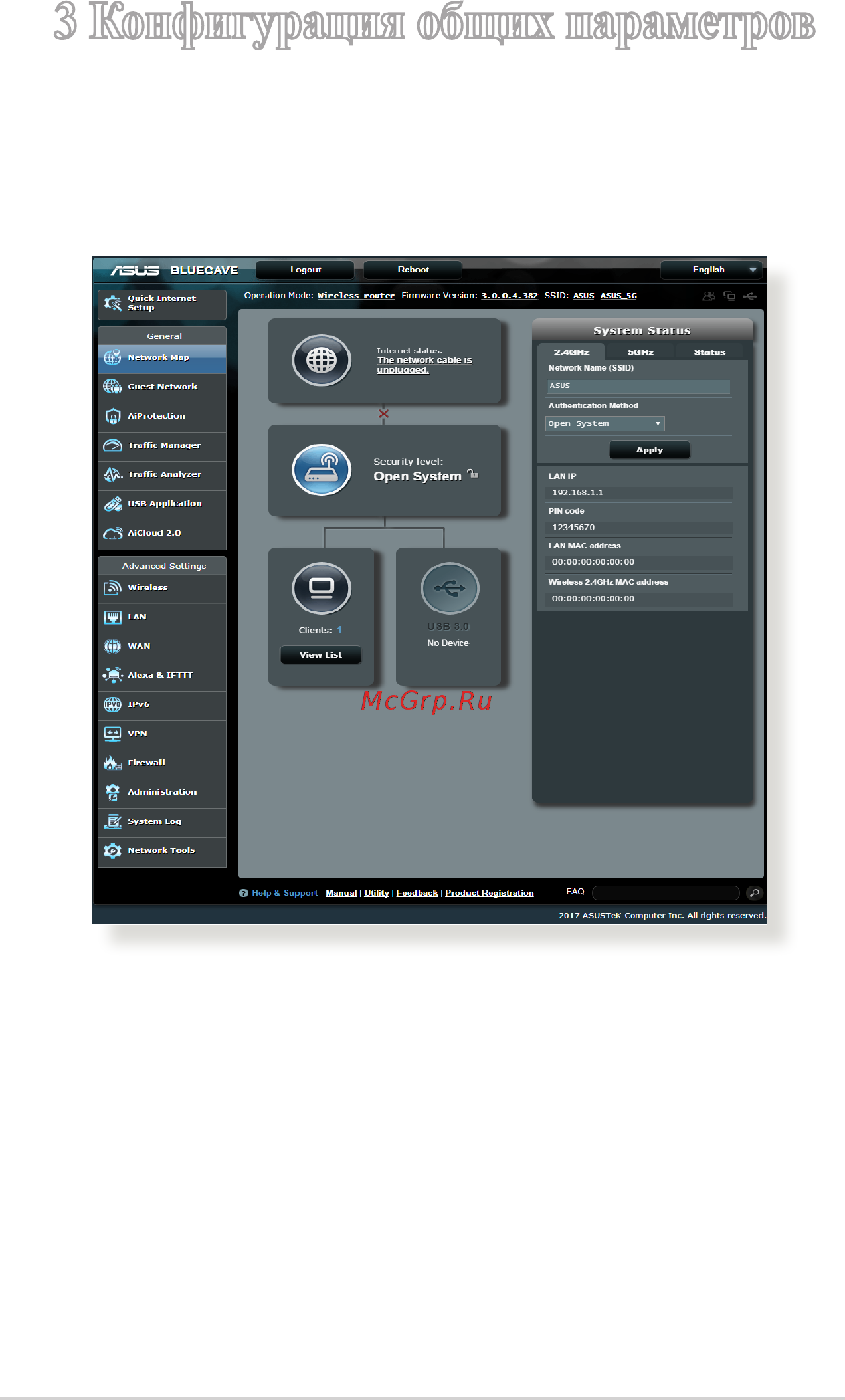
Task: Click the View List button for clients
Action: [321, 654]
